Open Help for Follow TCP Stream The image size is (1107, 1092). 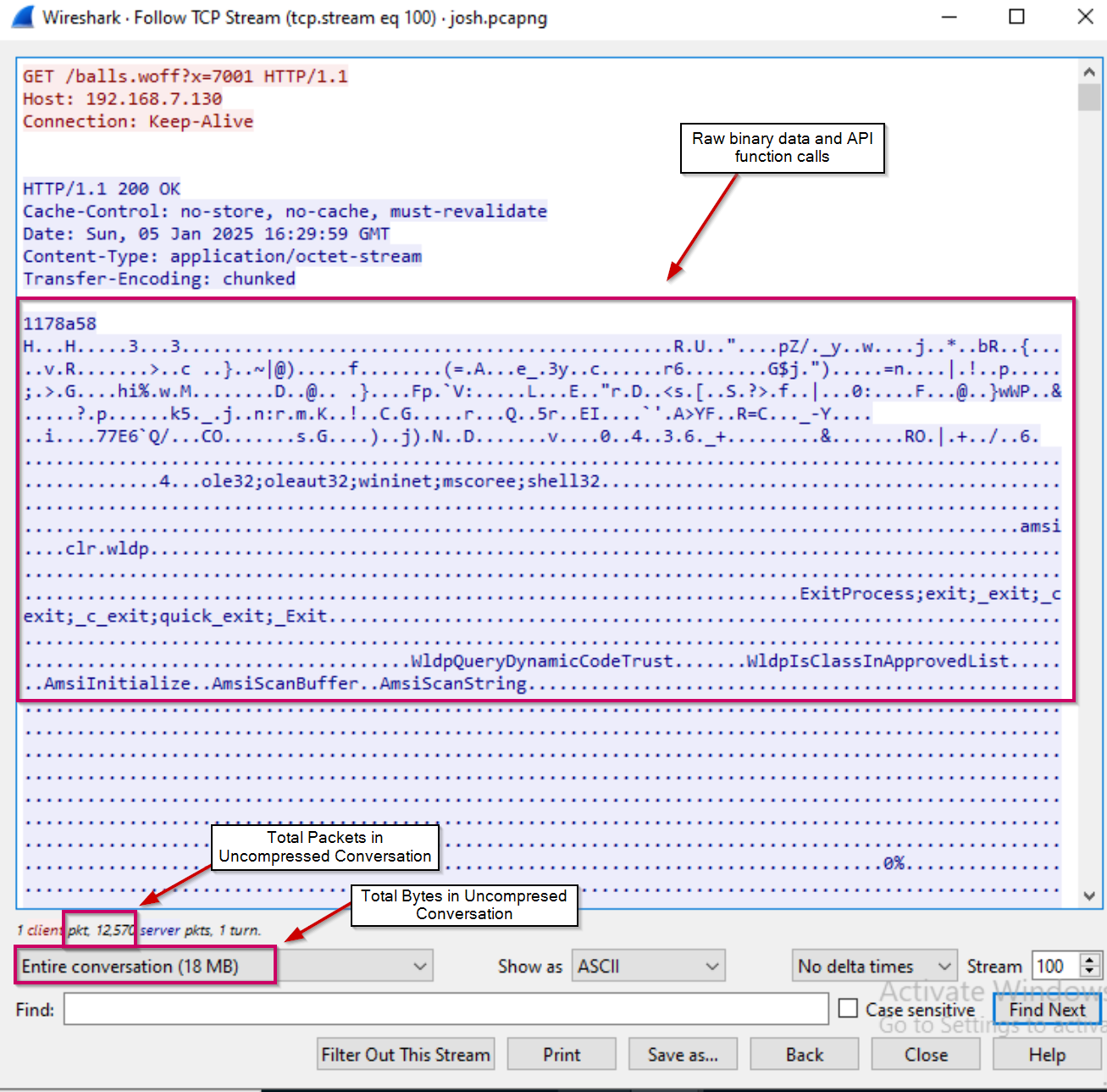pyautogui.click(x=1046, y=1055)
